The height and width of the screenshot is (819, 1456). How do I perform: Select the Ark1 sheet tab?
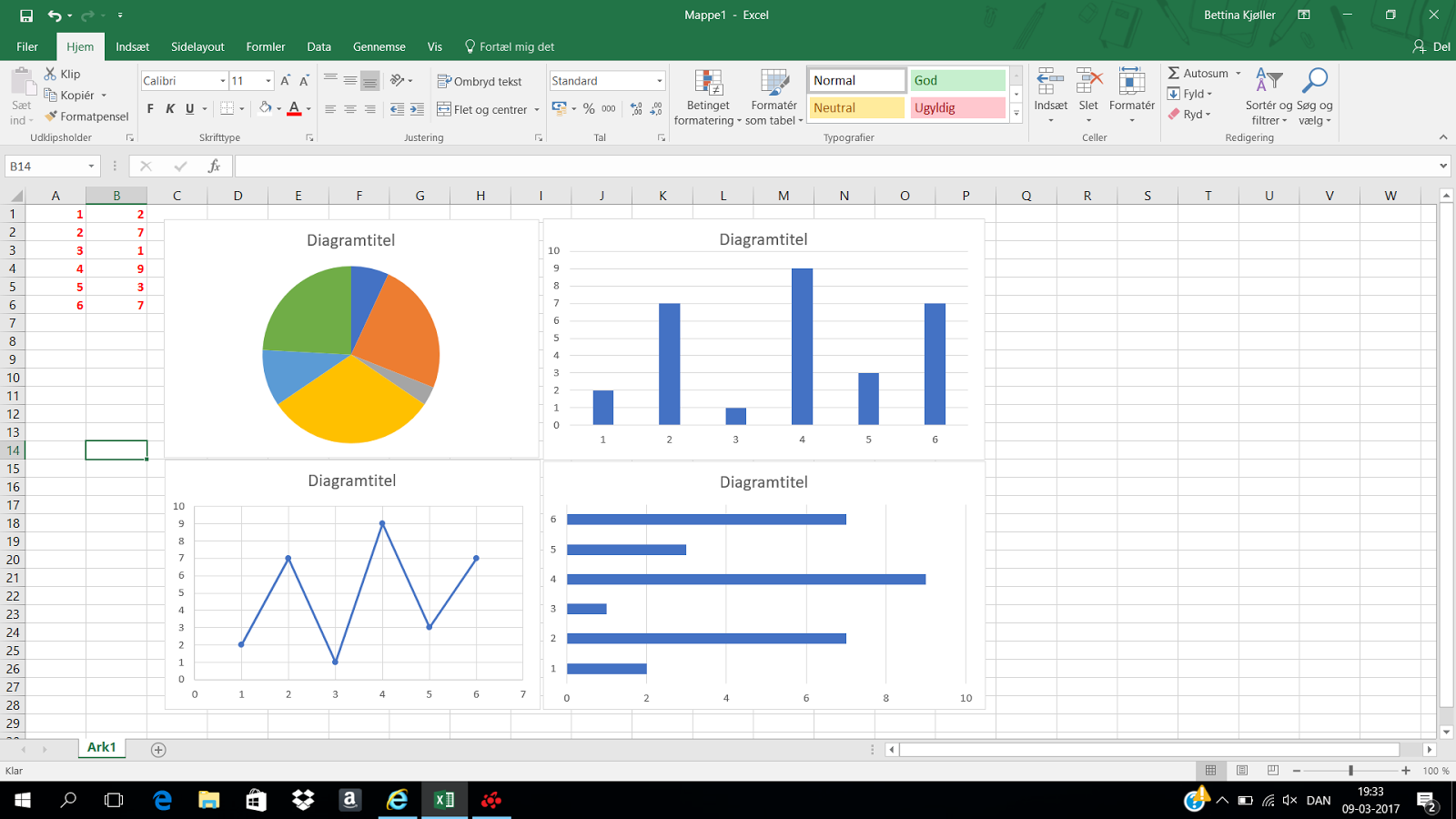pos(101,747)
